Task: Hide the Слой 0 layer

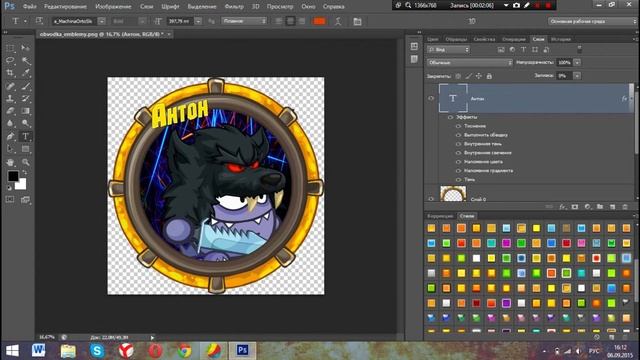Action: pos(431,199)
